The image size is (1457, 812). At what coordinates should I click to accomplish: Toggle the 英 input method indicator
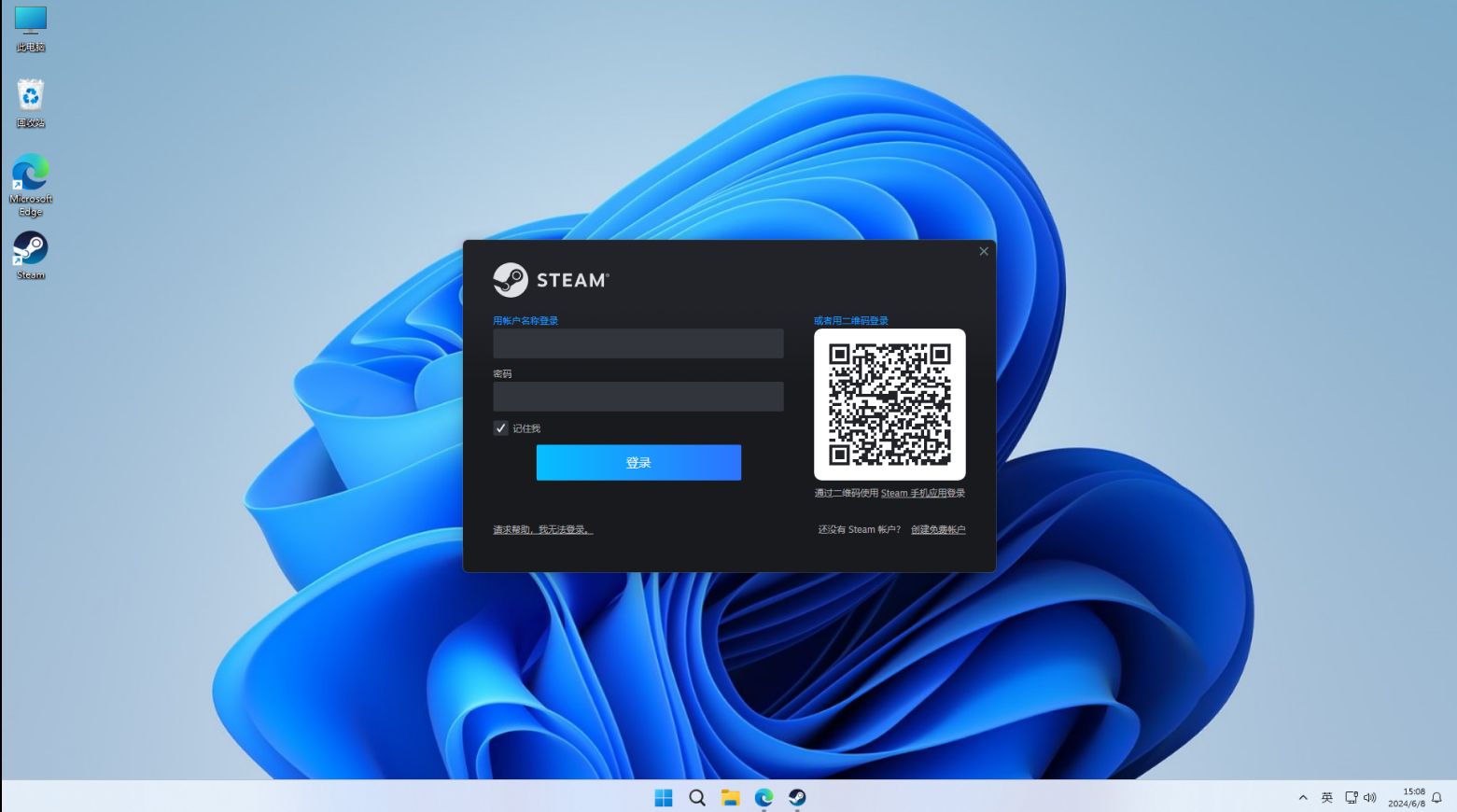pos(1327,798)
